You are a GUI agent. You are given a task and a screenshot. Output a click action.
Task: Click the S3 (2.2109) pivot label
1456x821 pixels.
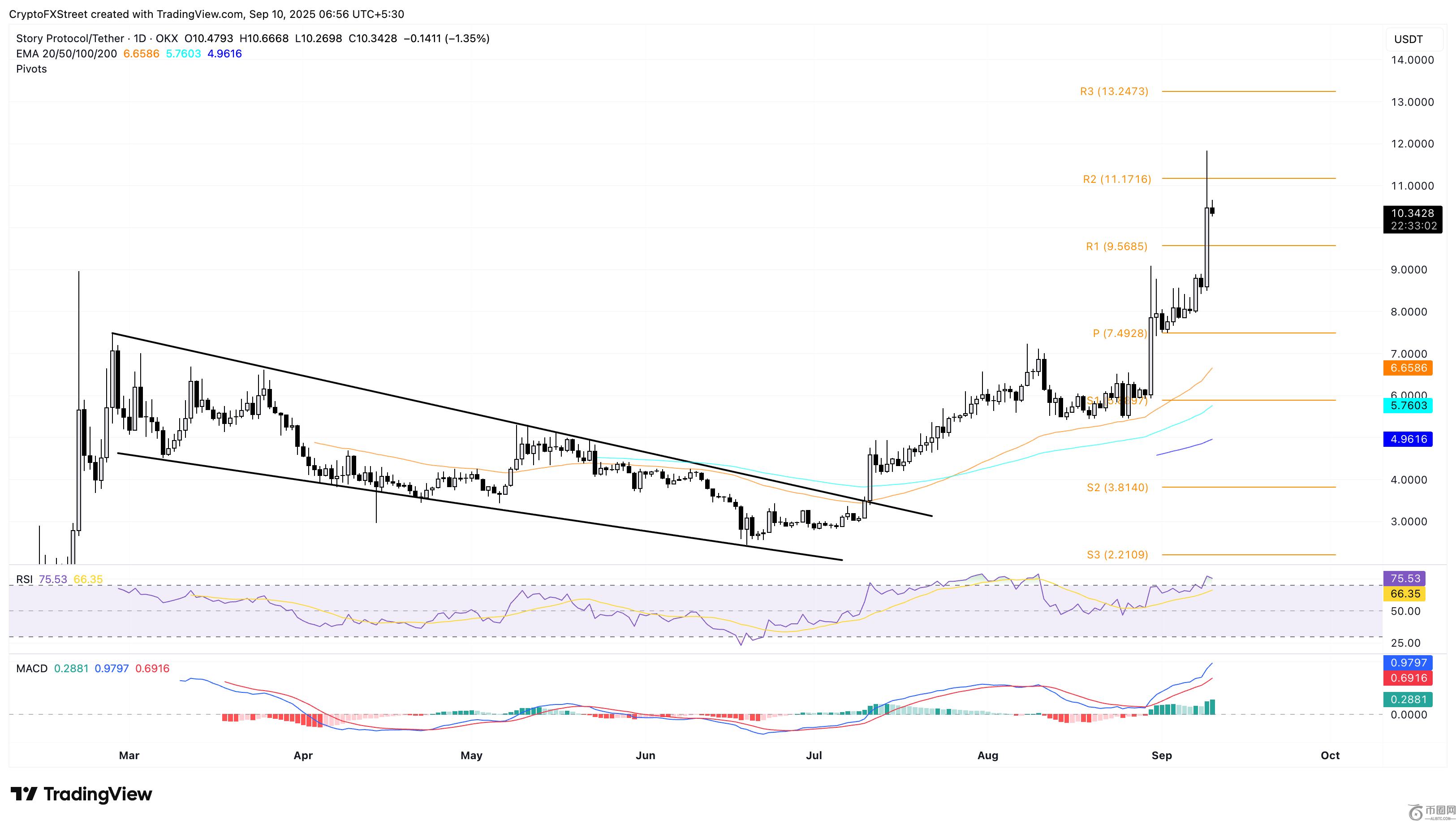coord(1117,555)
